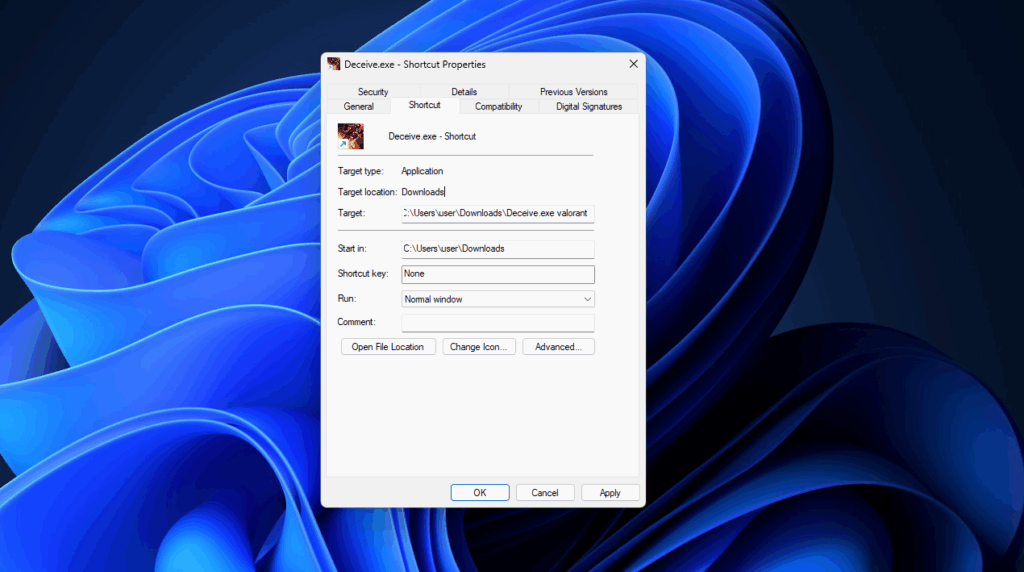Open Advanced shortcut settings
Screen dimensions: 1024x572
(558, 347)
